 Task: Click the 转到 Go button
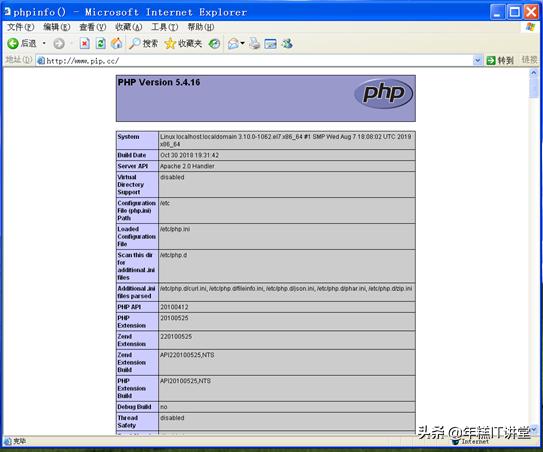(500, 61)
